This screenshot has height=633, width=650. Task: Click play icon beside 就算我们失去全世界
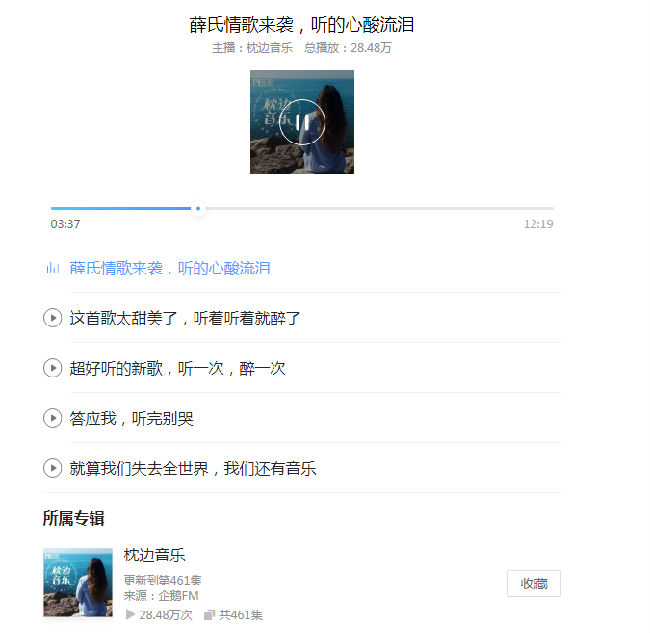coord(53,468)
